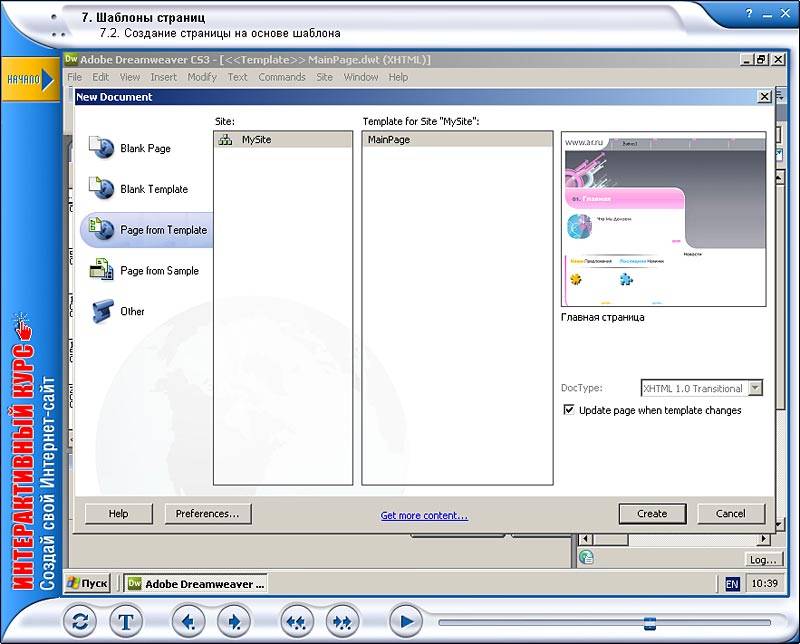This screenshot has height=644, width=800.
Task: Select MainPage in the template list
Action: 457,139
